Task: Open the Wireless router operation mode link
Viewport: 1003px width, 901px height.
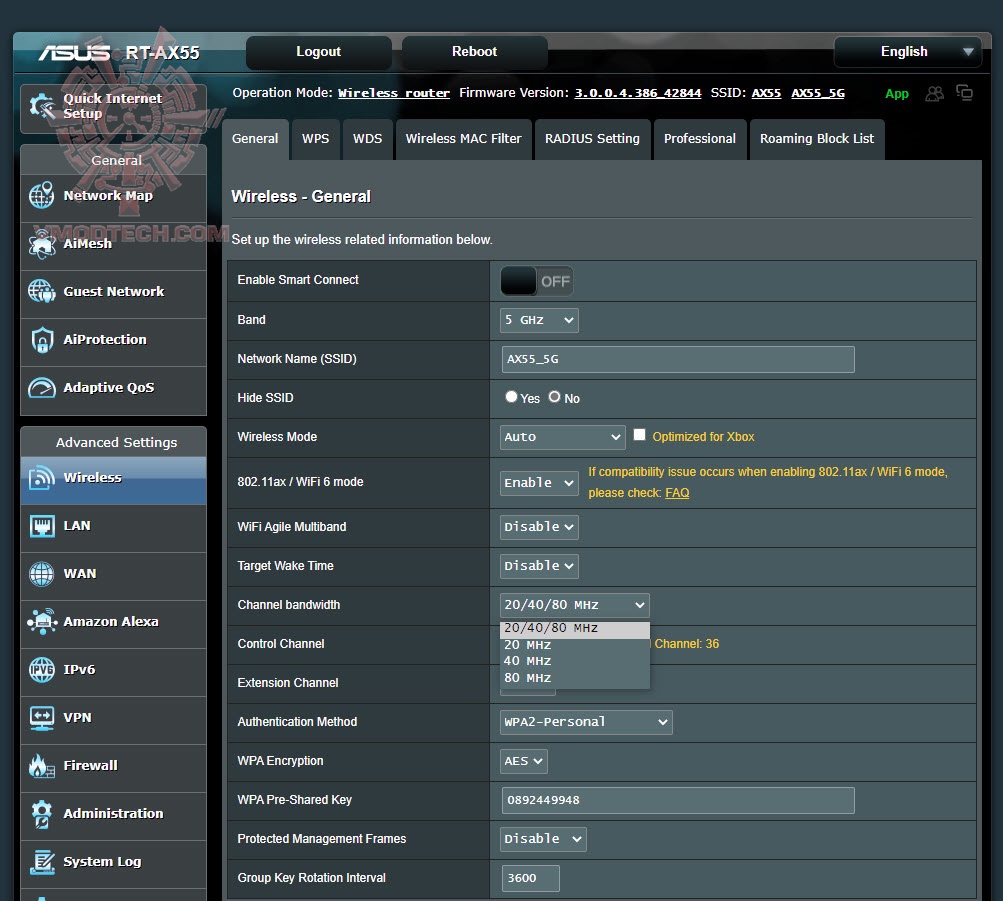Action: tap(394, 93)
